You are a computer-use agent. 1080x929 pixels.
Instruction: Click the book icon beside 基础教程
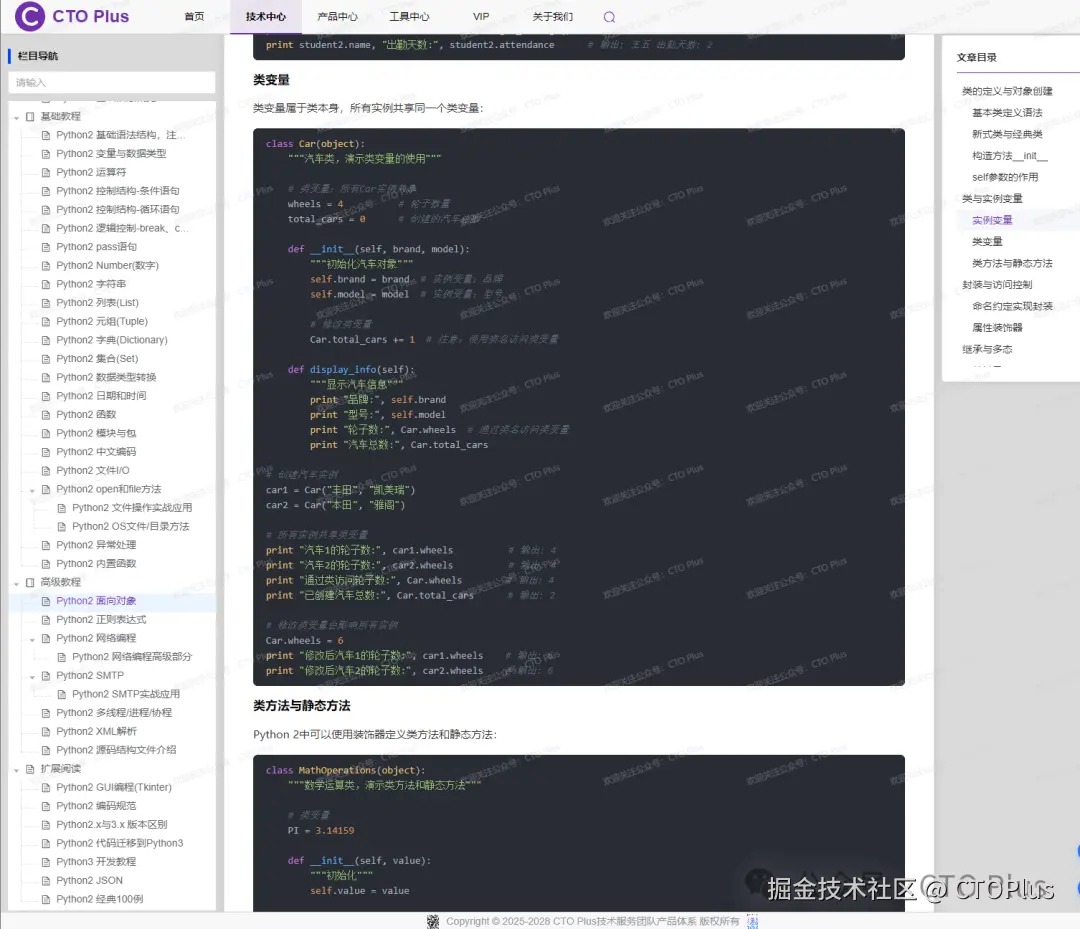[30, 116]
